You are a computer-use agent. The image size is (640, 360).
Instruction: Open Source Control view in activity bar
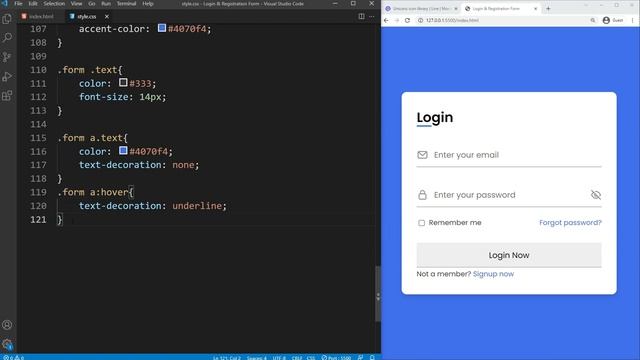[7, 57]
